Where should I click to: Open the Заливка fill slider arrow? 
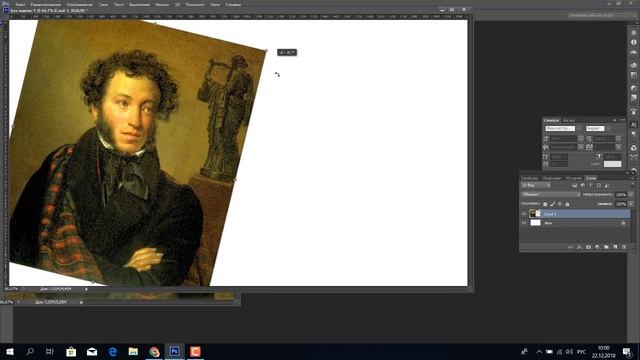(x=631, y=204)
